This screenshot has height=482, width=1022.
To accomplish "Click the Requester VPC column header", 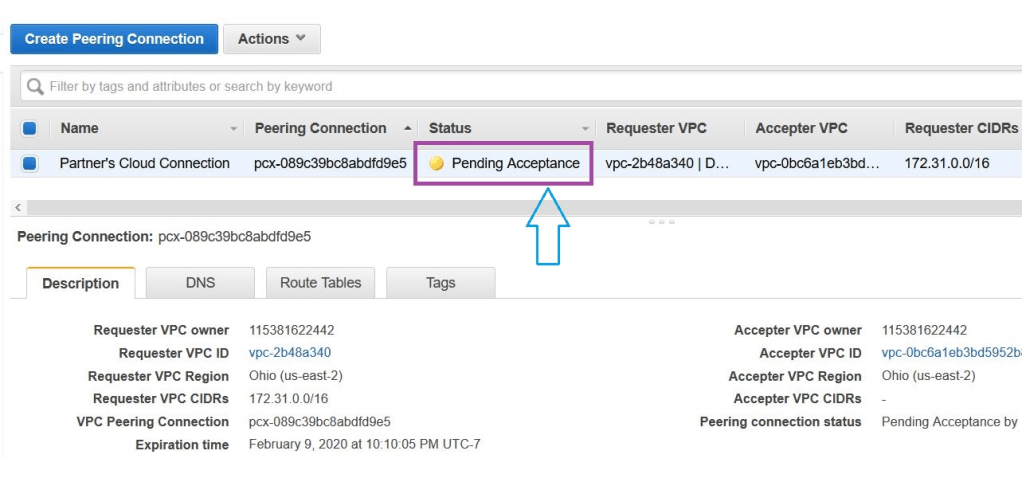I will 656,128.
